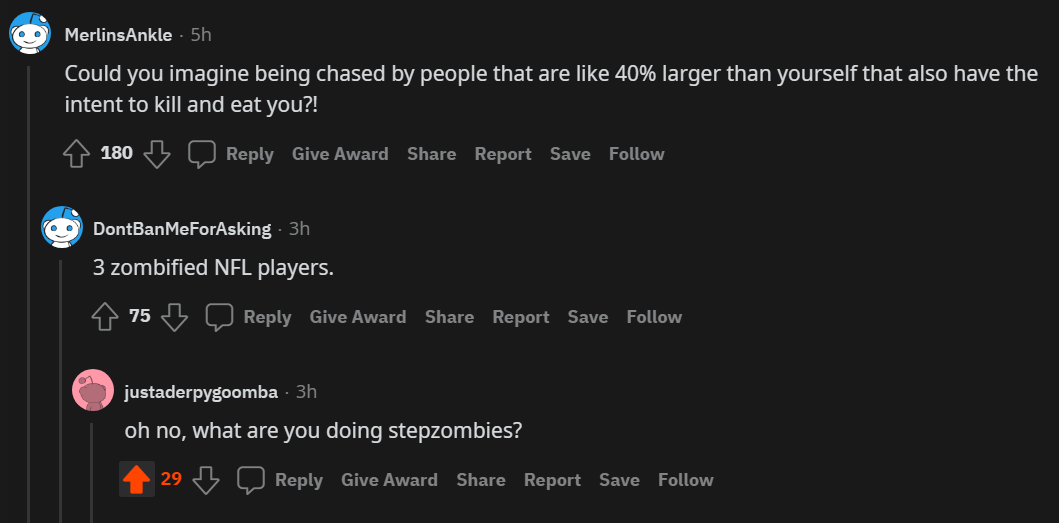
Task: Upvote MerlinsAnkle's comment
Action: [77, 154]
